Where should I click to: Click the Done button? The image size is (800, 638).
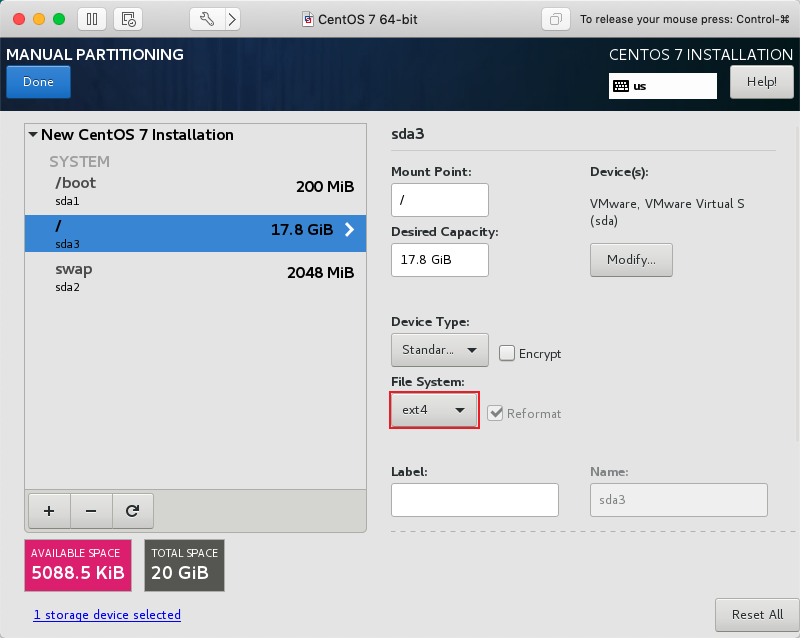38,82
